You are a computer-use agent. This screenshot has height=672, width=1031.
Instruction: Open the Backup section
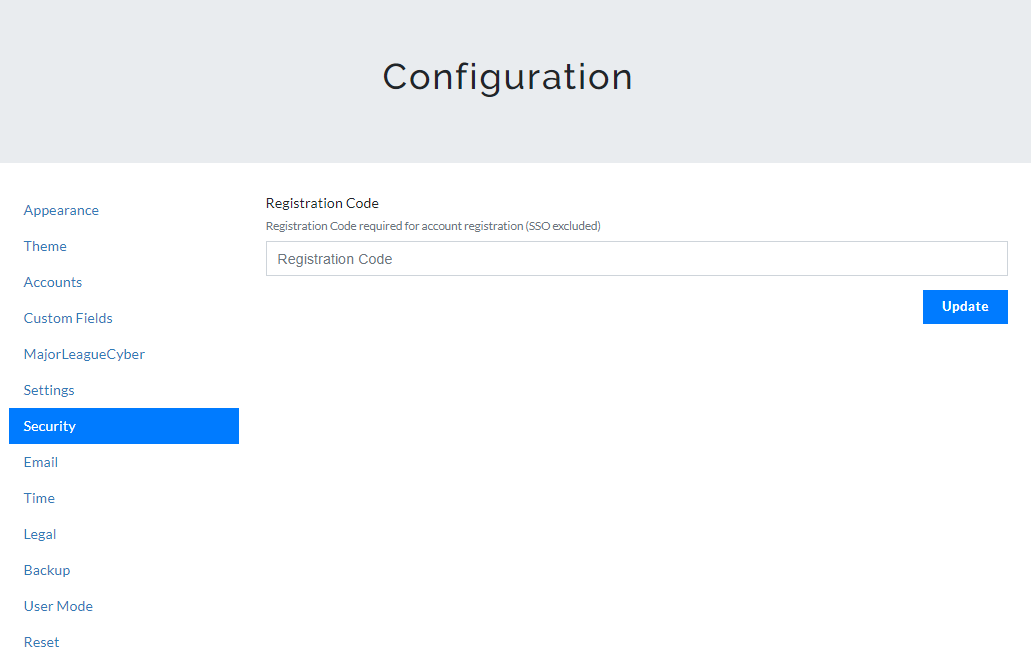tap(47, 570)
